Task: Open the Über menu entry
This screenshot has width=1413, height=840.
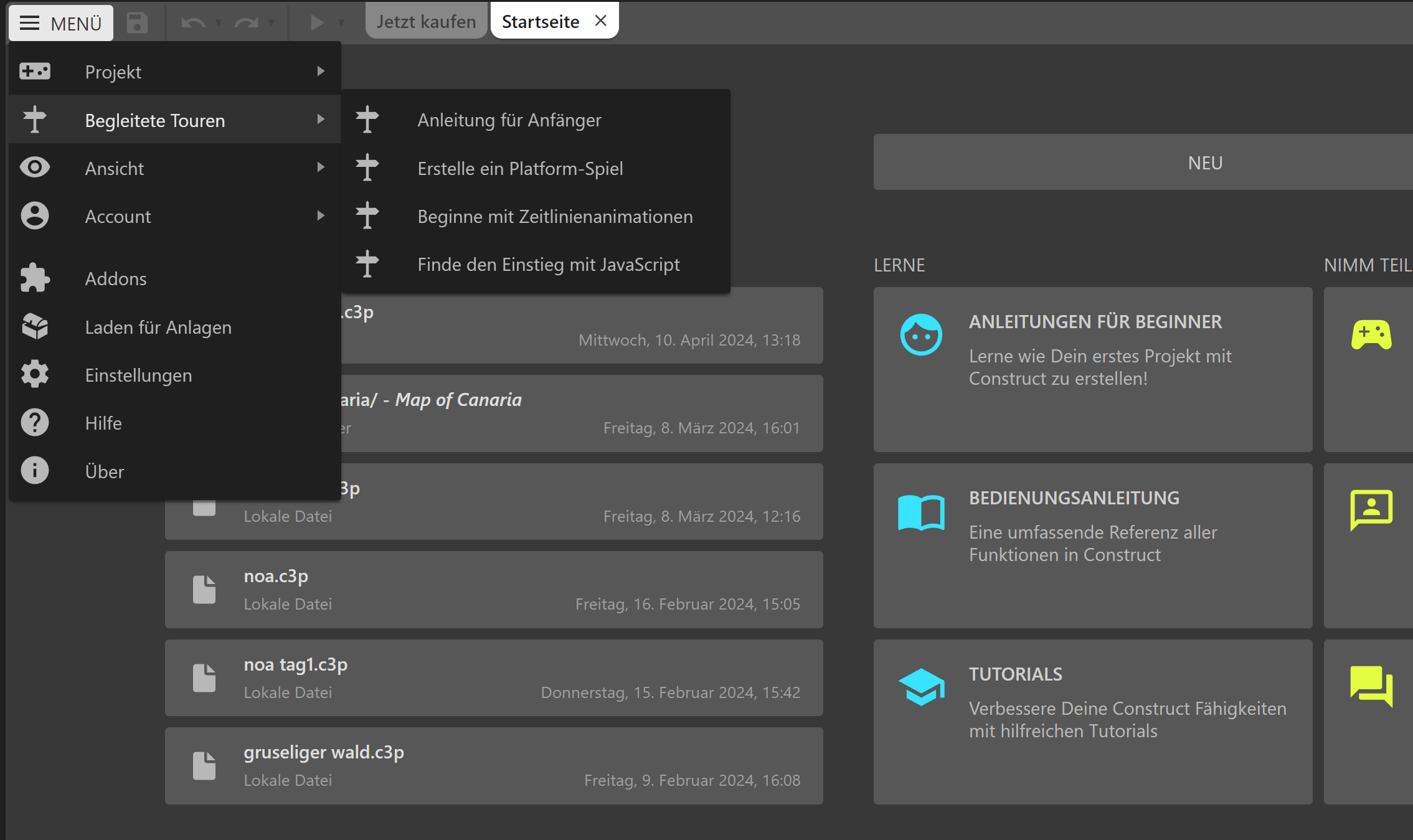Action: pyautogui.click(x=175, y=471)
